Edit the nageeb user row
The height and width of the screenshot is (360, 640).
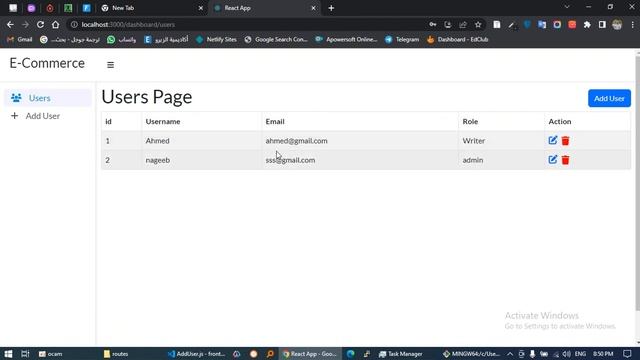[x=553, y=160]
